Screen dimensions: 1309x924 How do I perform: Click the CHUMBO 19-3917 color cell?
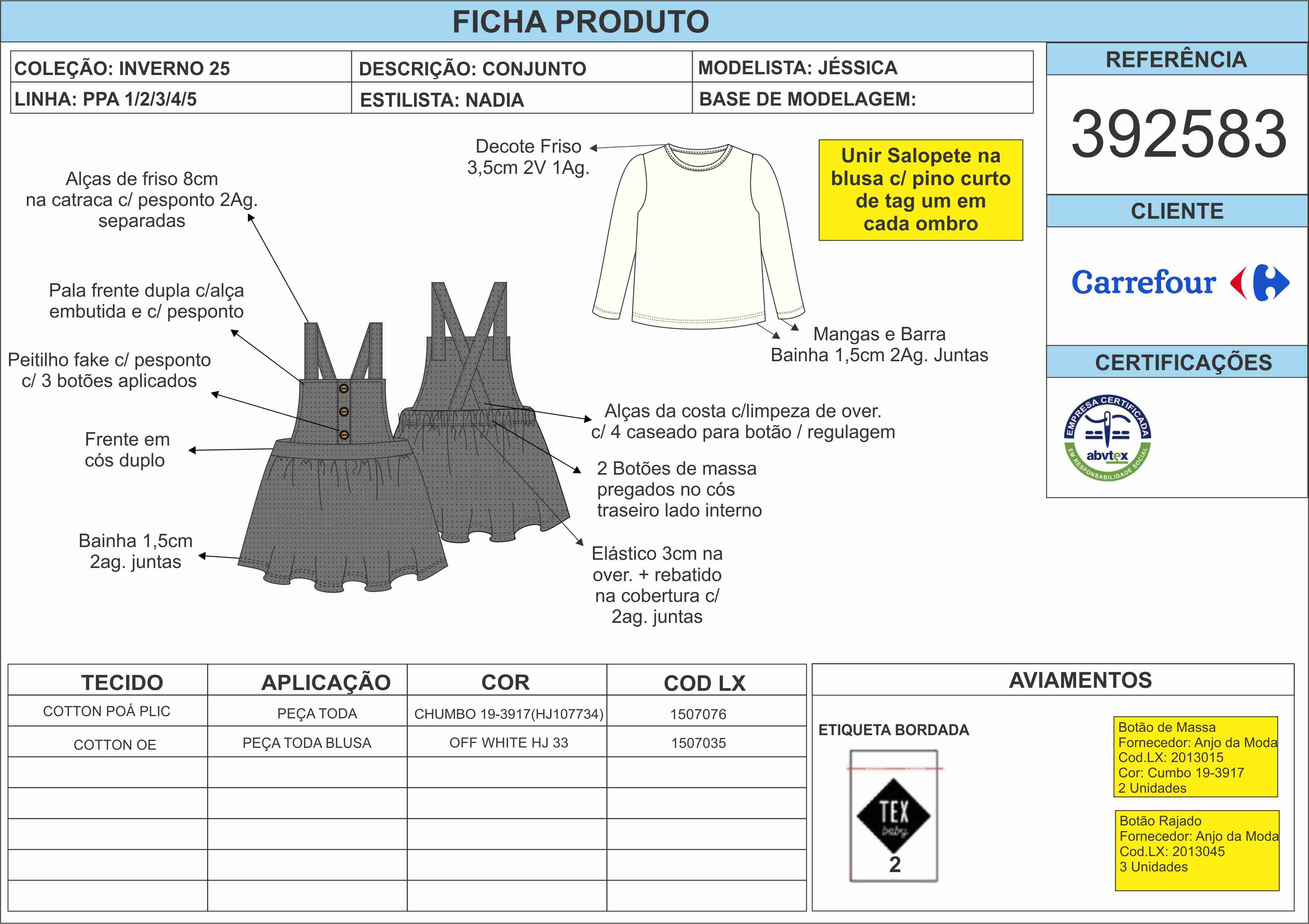click(x=507, y=714)
